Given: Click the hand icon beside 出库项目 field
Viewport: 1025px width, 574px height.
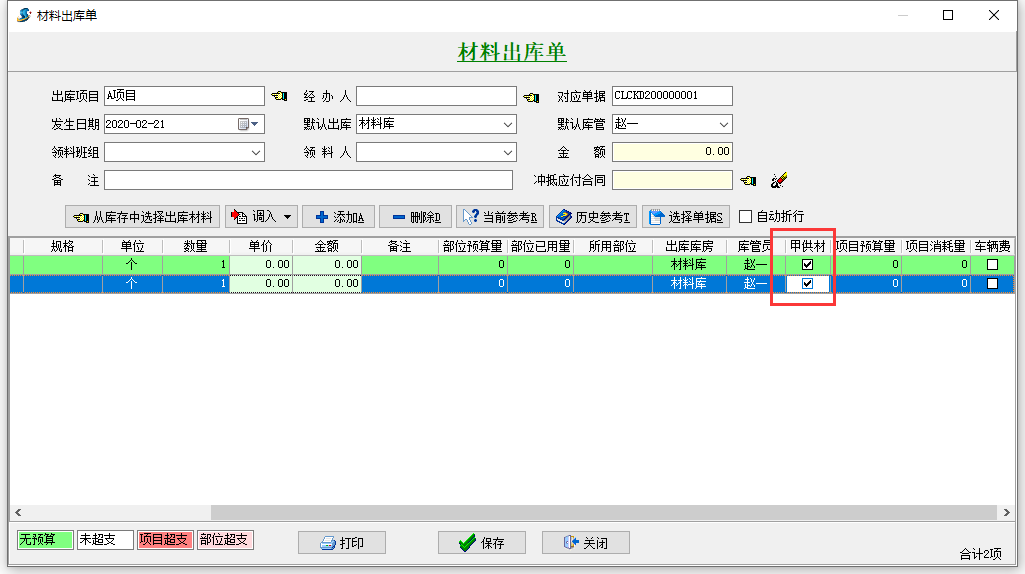Looking at the screenshot, I should point(279,96).
